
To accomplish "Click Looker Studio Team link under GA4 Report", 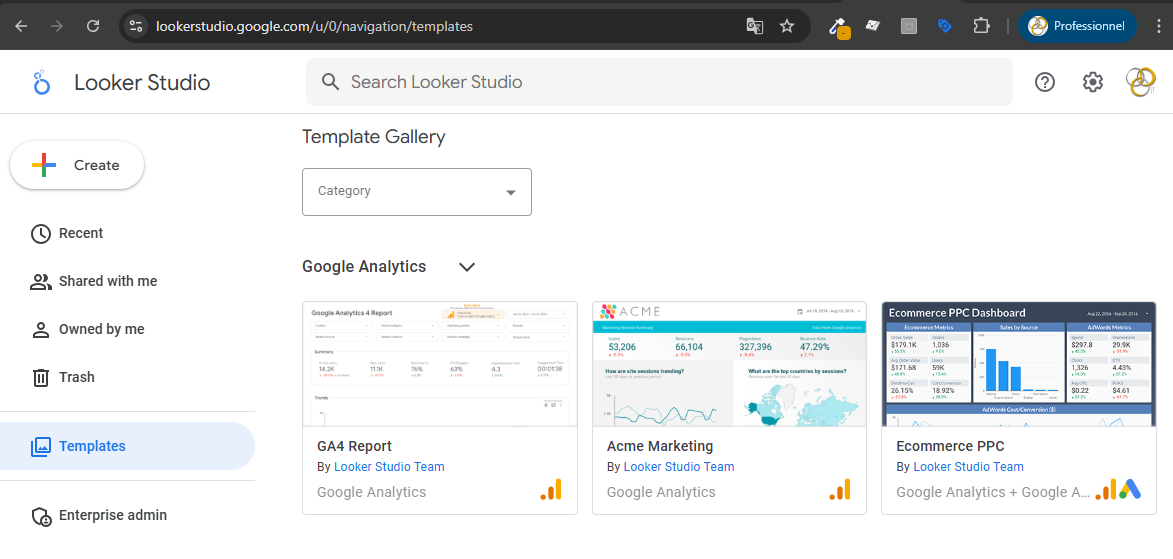I will click(389, 466).
